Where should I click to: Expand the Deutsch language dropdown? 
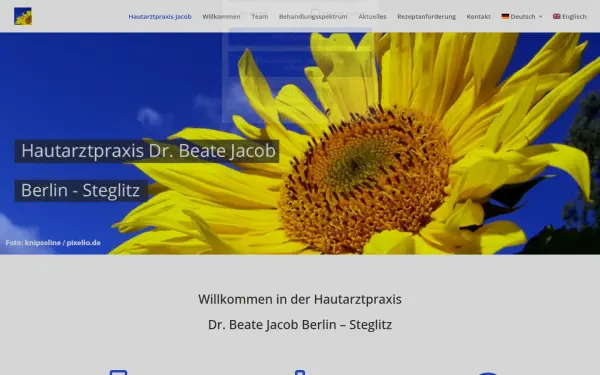coord(522,16)
